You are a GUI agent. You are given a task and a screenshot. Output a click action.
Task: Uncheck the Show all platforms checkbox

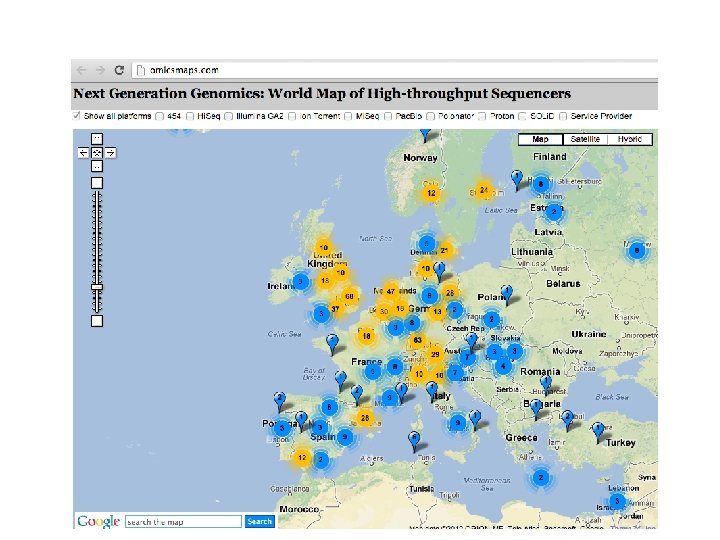[77, 116]
